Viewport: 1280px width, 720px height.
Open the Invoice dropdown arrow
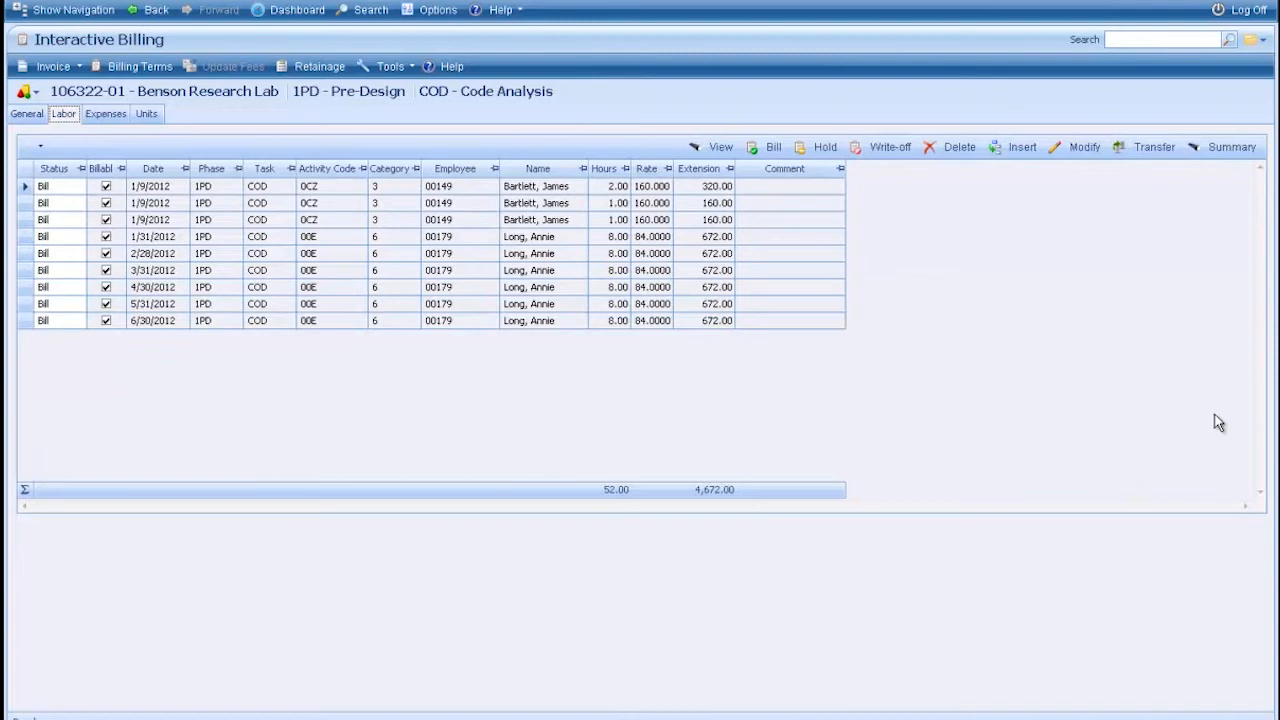coord(79,67)
